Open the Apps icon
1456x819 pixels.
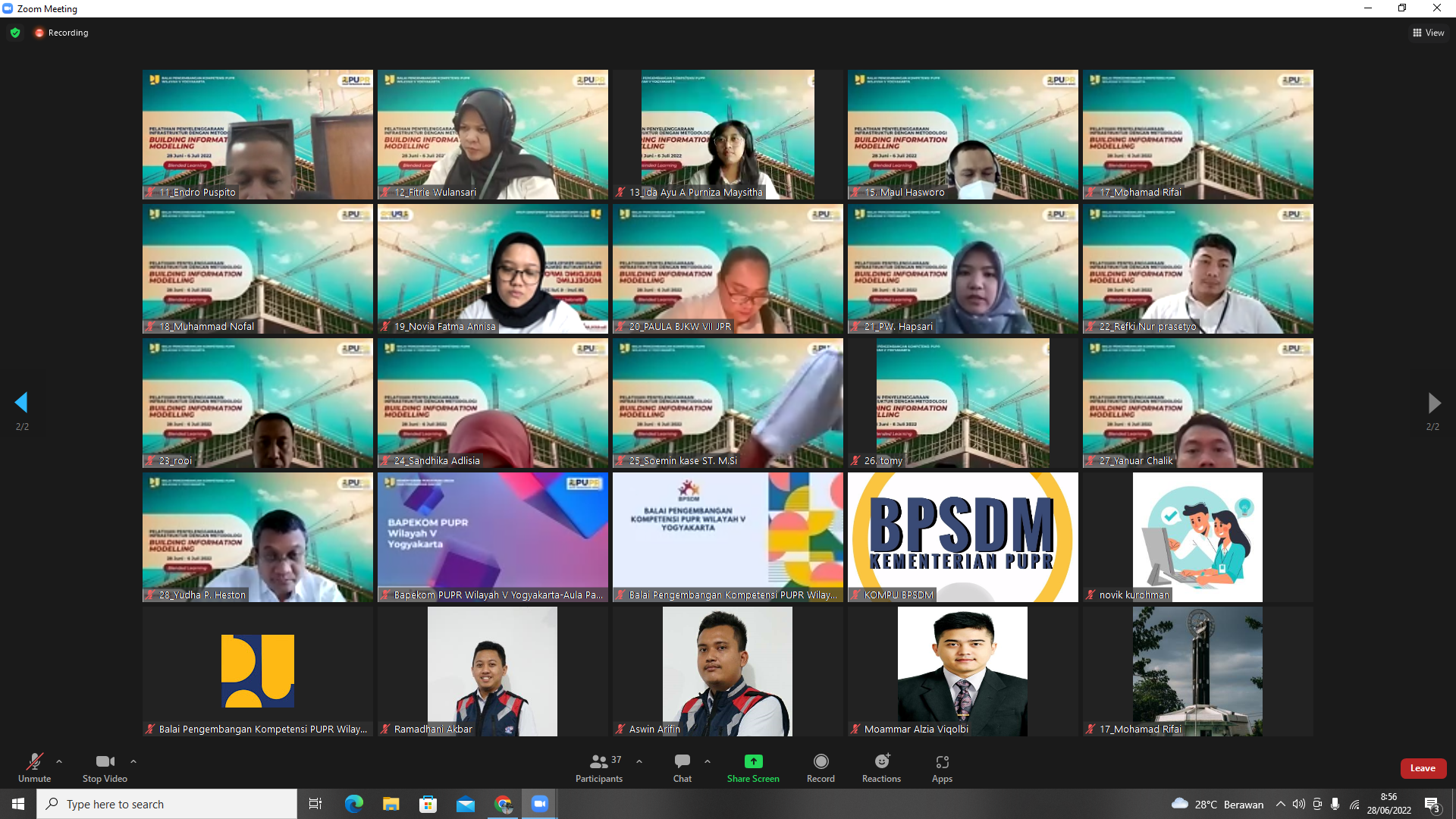942,761
